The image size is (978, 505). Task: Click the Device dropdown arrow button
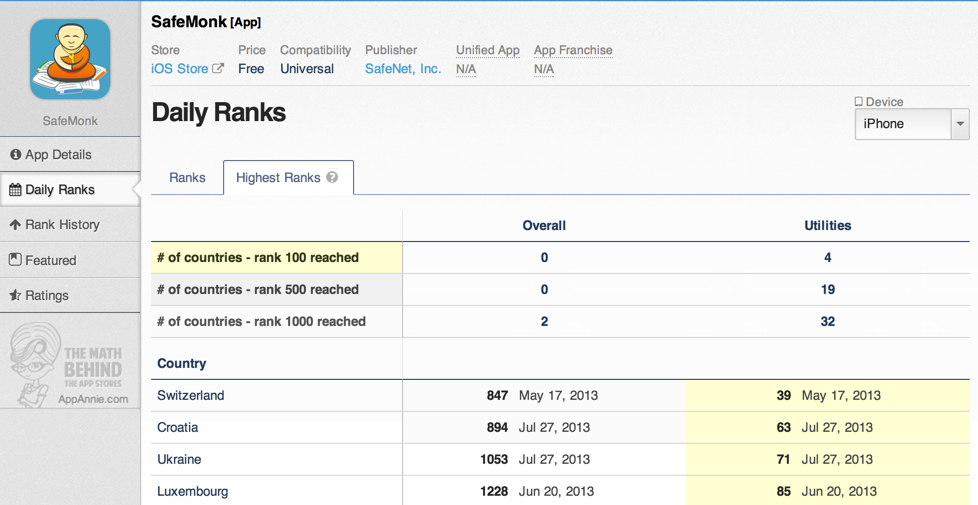[960, 124]
